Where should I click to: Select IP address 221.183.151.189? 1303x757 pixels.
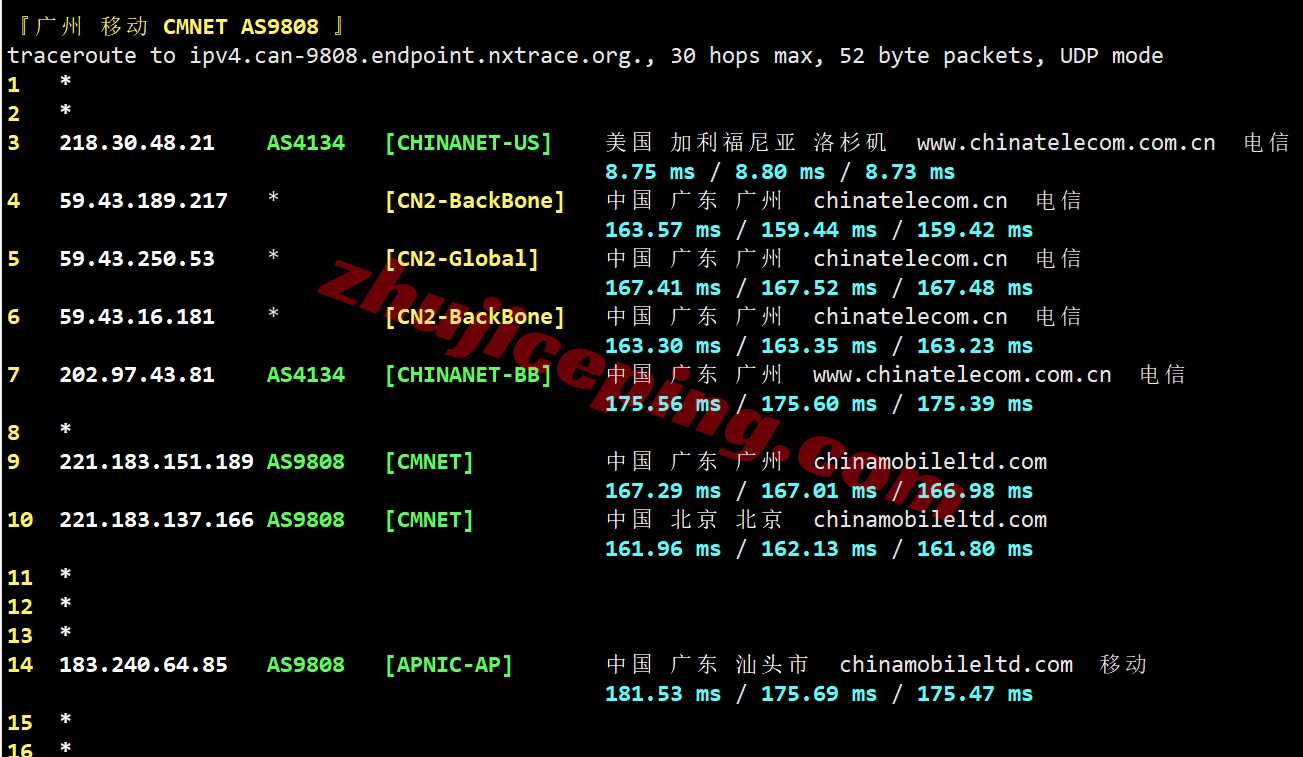pyautogui.click(x=156, y=462)
